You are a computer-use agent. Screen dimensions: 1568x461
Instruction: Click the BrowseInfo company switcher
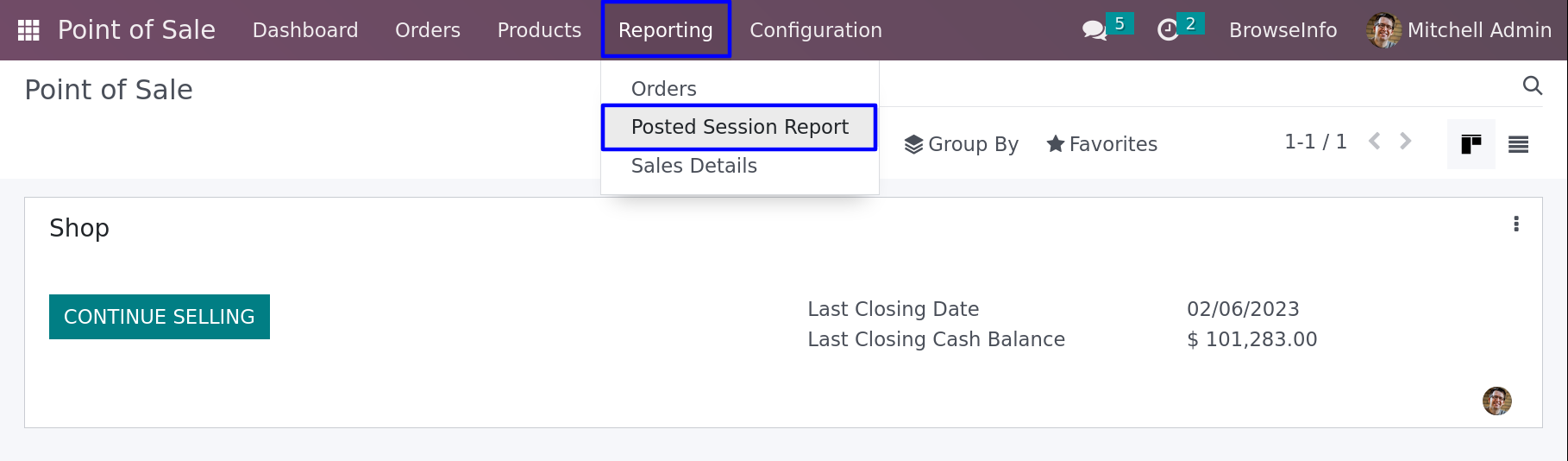click(1283, 30)
